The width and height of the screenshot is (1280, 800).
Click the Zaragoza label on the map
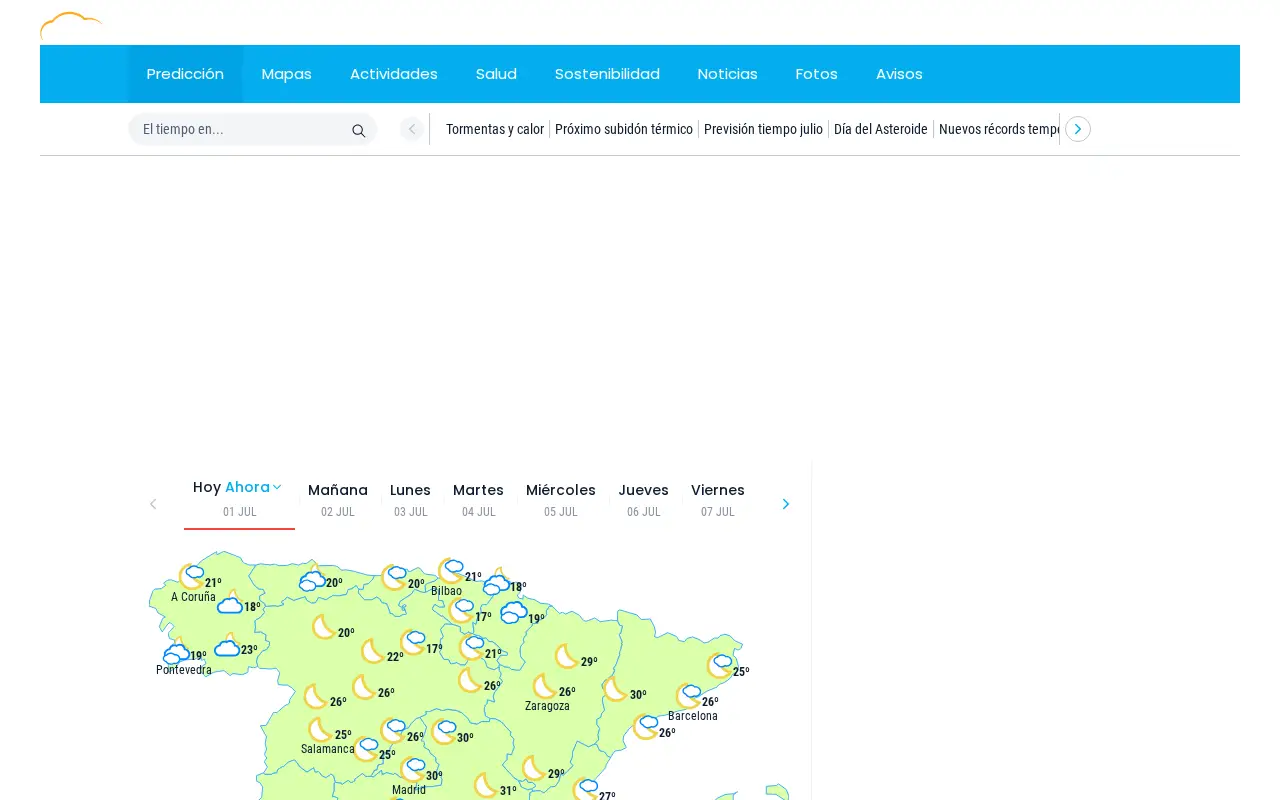(x=547, y=706)
